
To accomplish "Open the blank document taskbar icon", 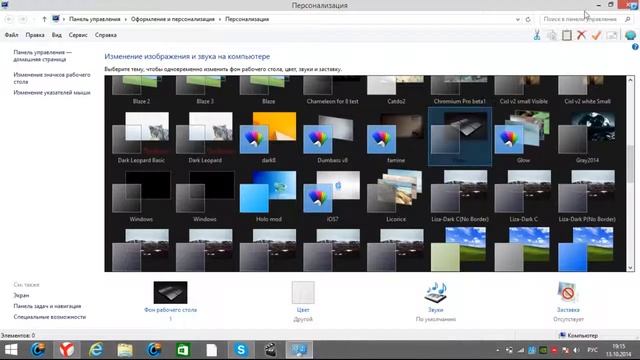I will pyautogui.click(x=212, y=350).
